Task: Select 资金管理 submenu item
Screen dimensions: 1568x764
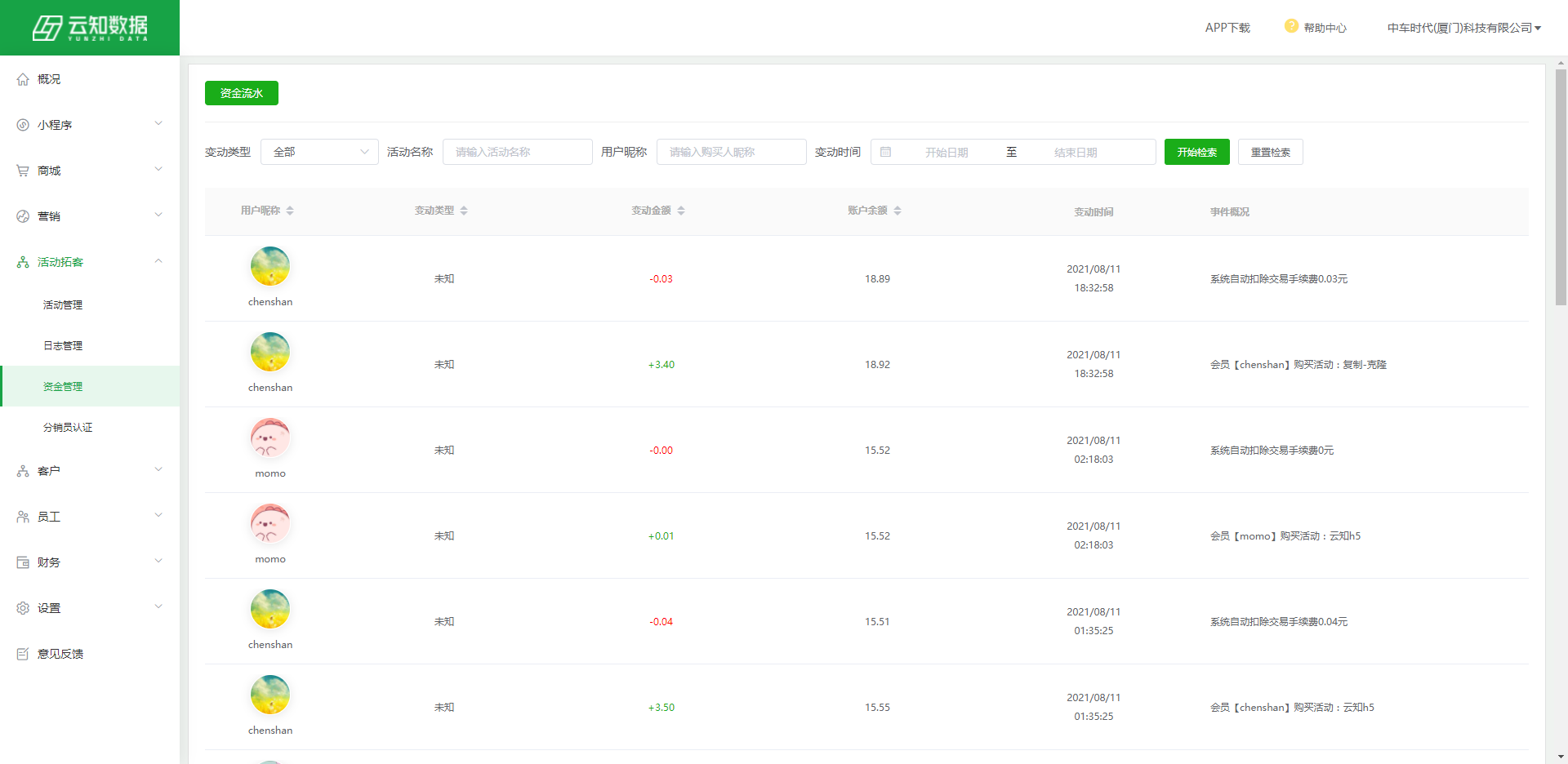Action: (x=90, y=386)
